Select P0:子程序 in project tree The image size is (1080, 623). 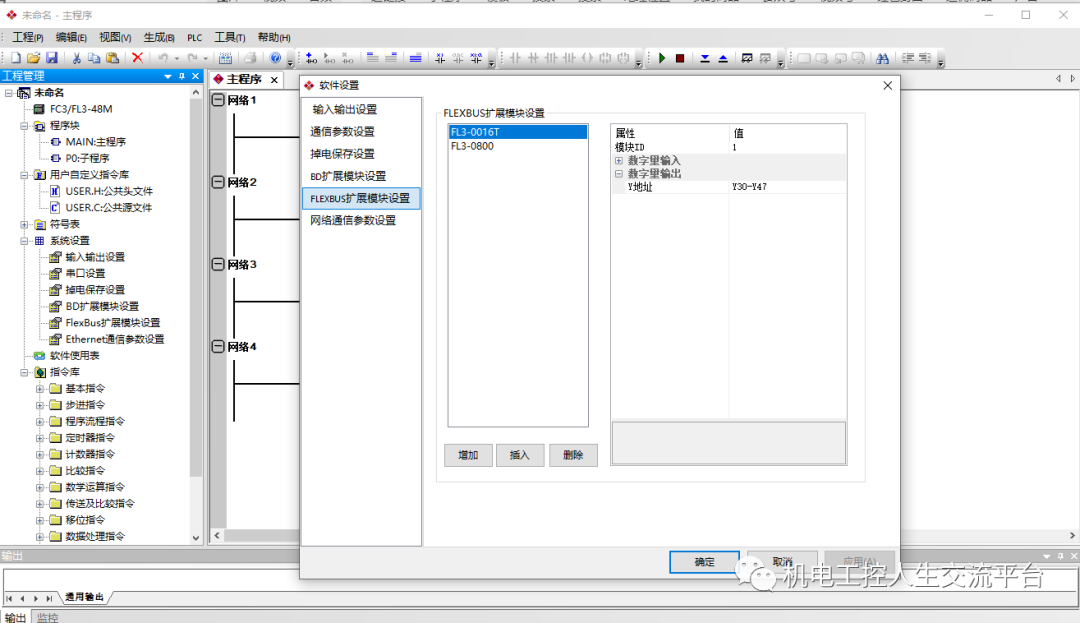pos(87,158)
